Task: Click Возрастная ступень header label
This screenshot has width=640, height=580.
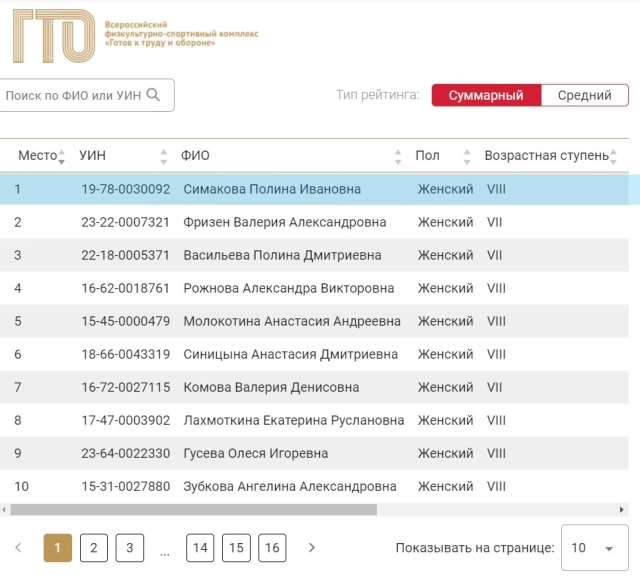Action: click(x=547, y=156)
